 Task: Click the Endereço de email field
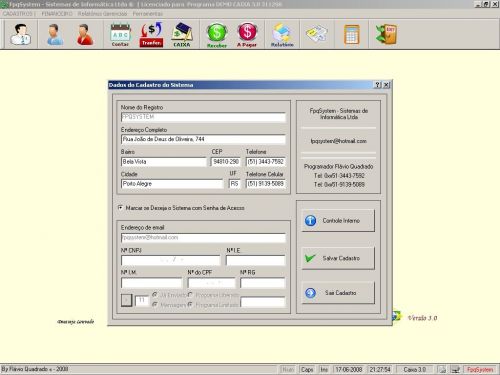click(203, 238)
